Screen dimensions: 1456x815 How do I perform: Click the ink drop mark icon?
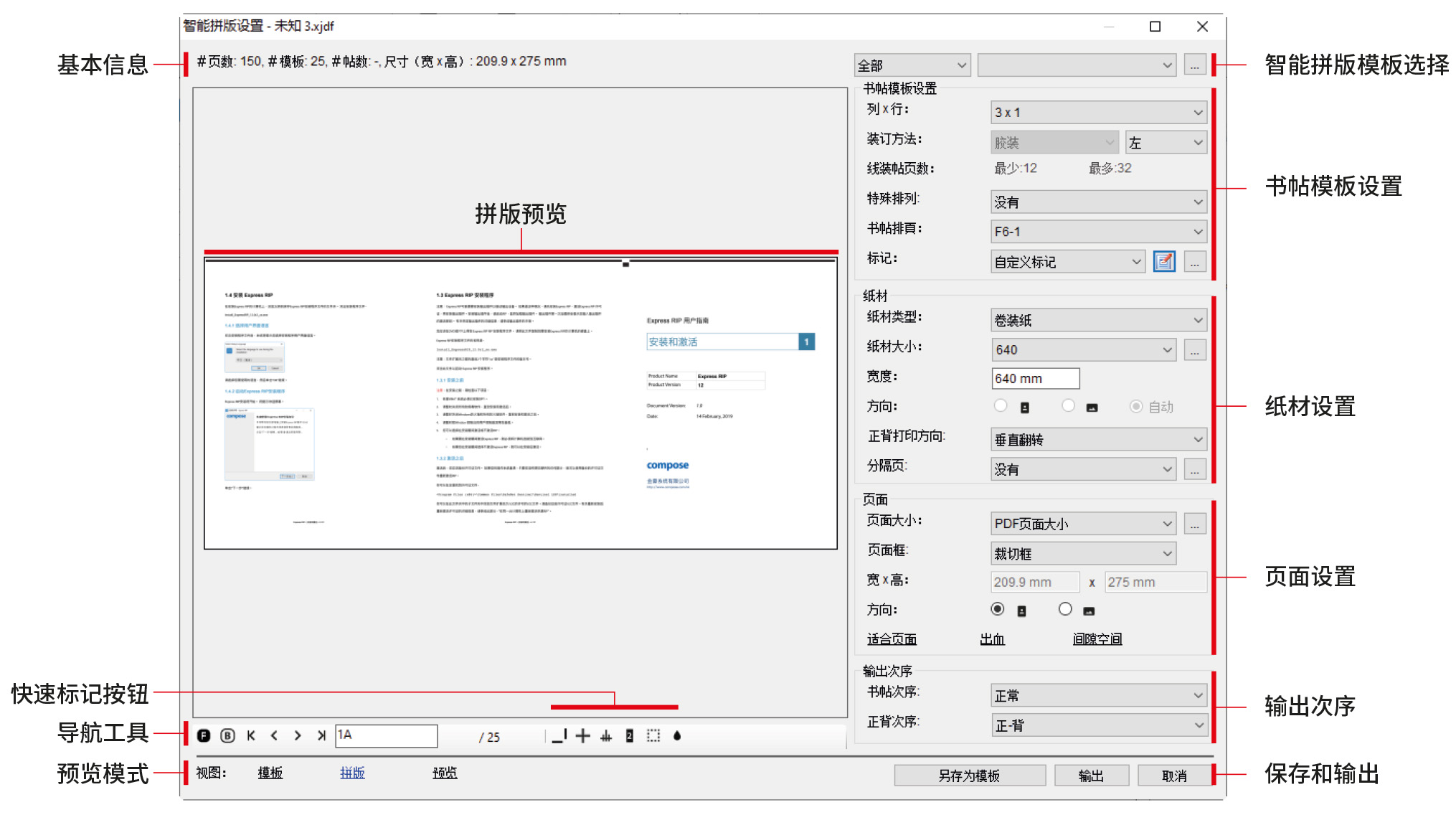pyautogui.click(x=677, y=735)
